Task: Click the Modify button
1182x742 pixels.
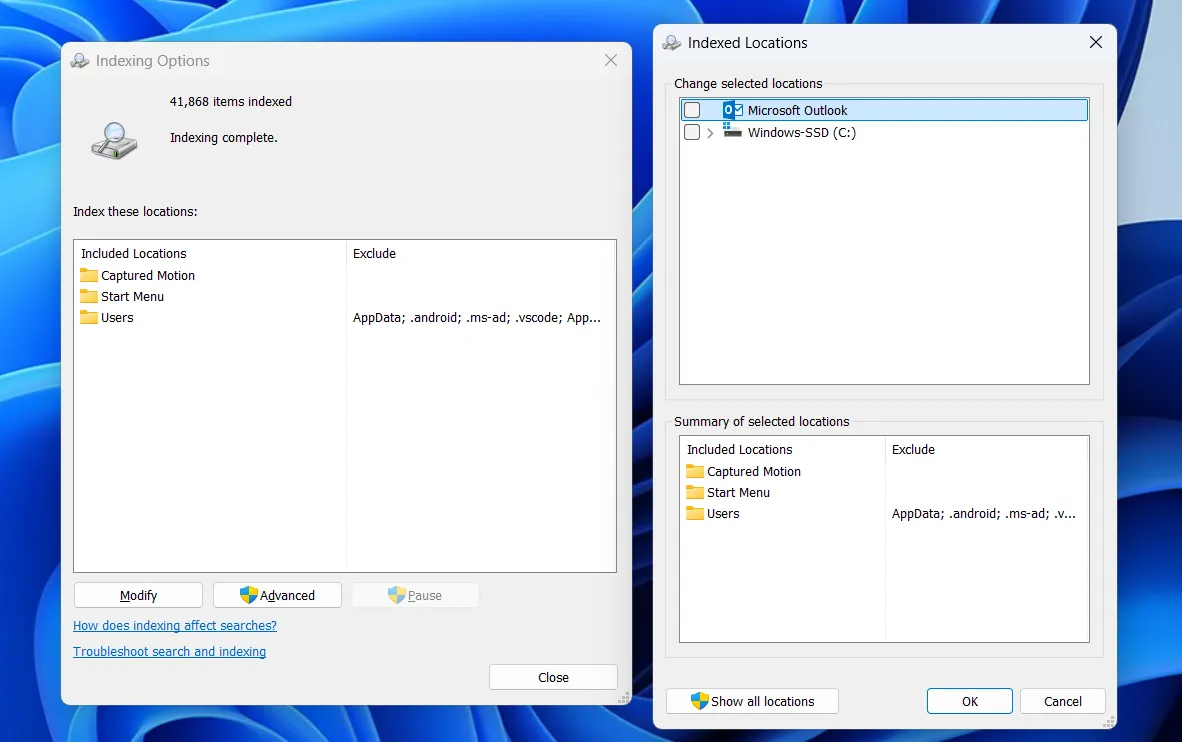Action: [x=138, y=595]
